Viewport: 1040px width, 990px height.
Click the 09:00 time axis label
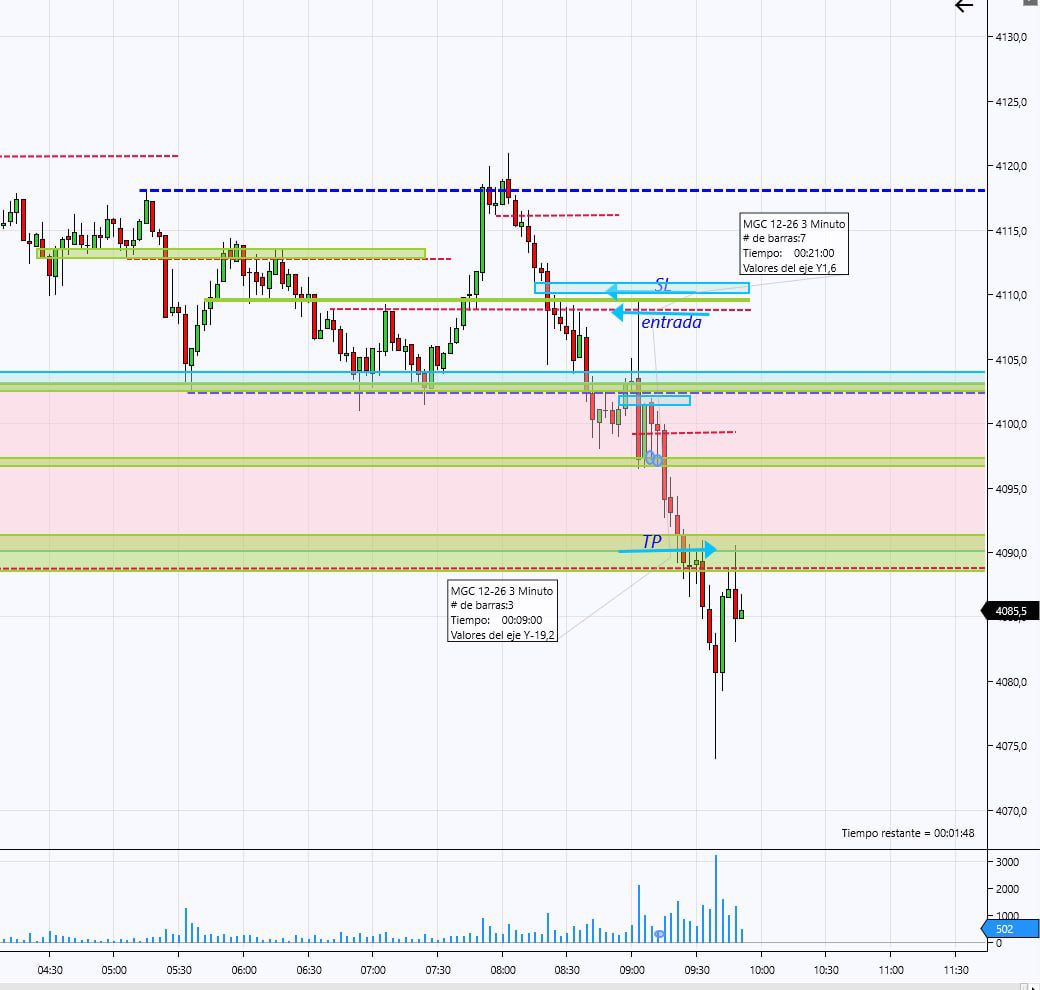tap(632, 970)
